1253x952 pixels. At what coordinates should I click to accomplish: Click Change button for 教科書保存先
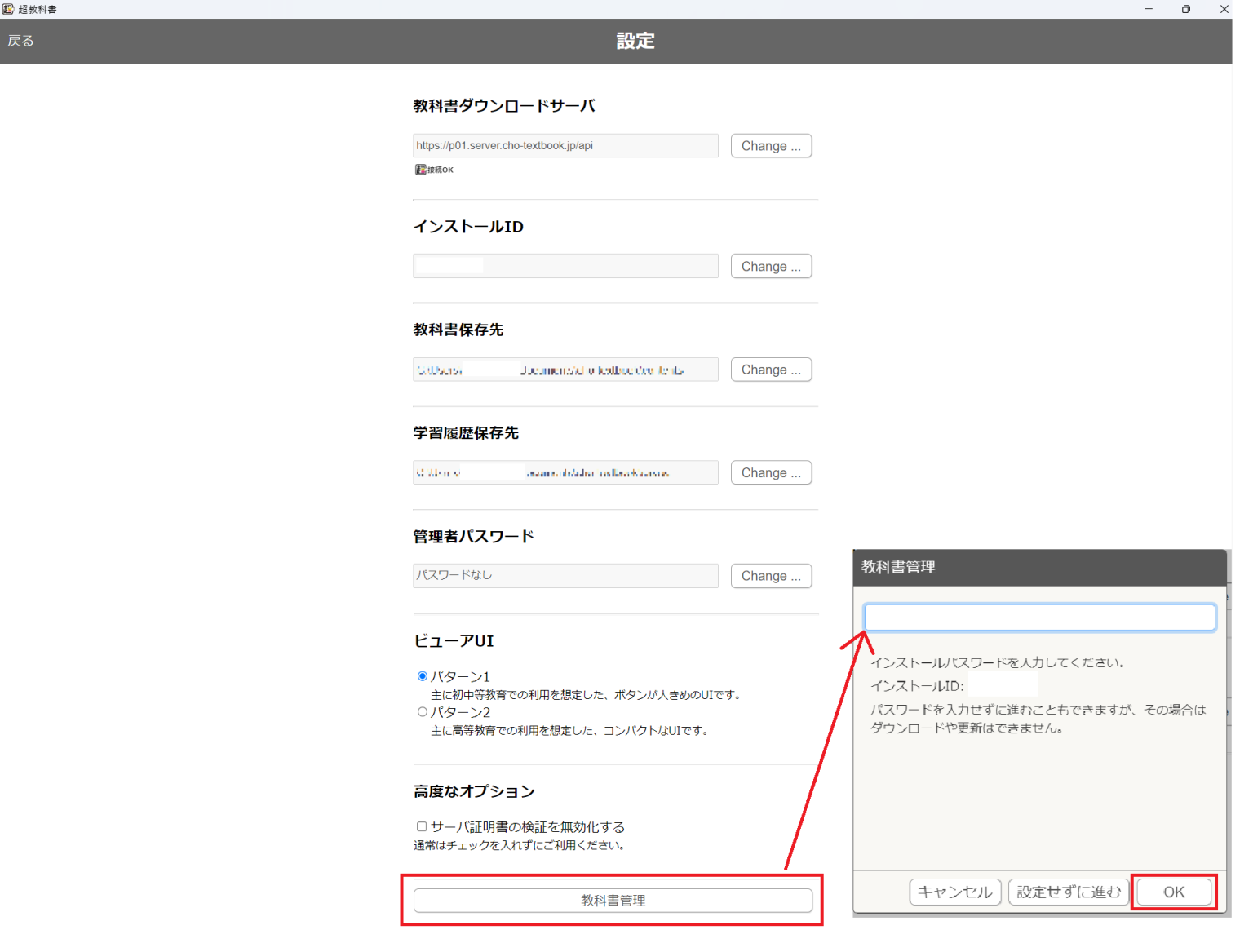pos(770,370)
